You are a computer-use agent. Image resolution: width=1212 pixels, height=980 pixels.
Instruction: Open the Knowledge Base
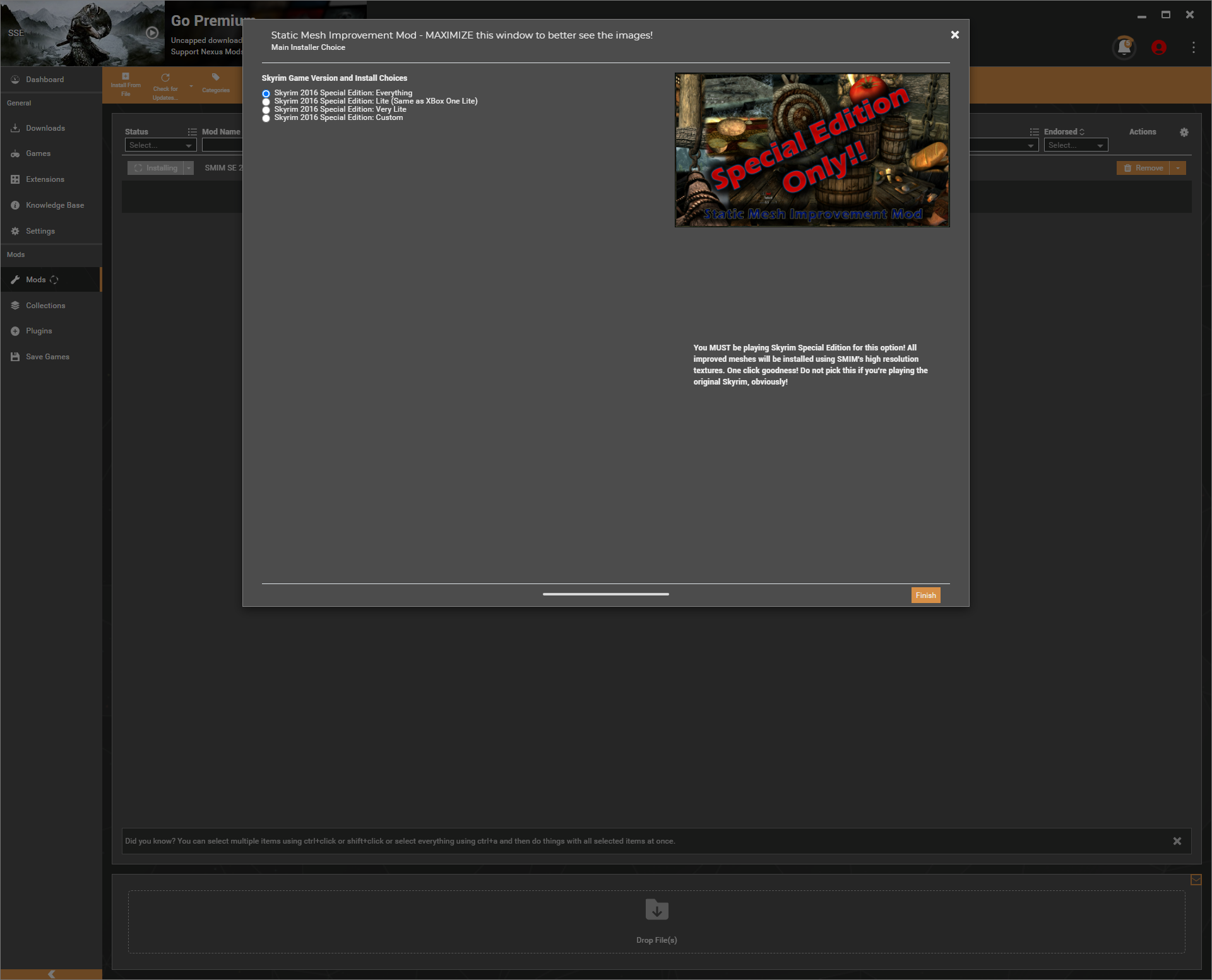[54, 205]
